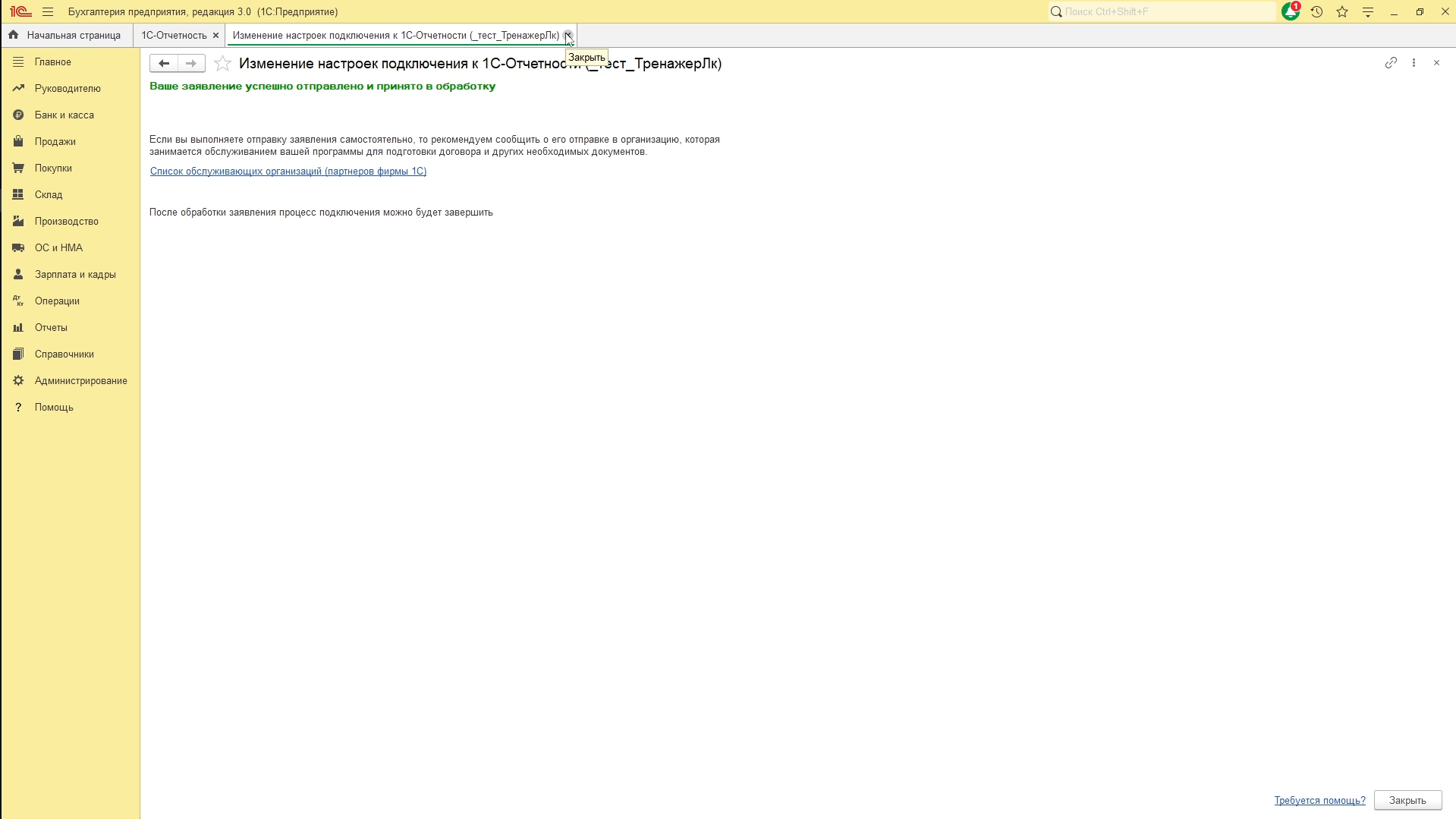Click the Администрирование gear icon
The image size is (1456, 819).
[18, 381]
